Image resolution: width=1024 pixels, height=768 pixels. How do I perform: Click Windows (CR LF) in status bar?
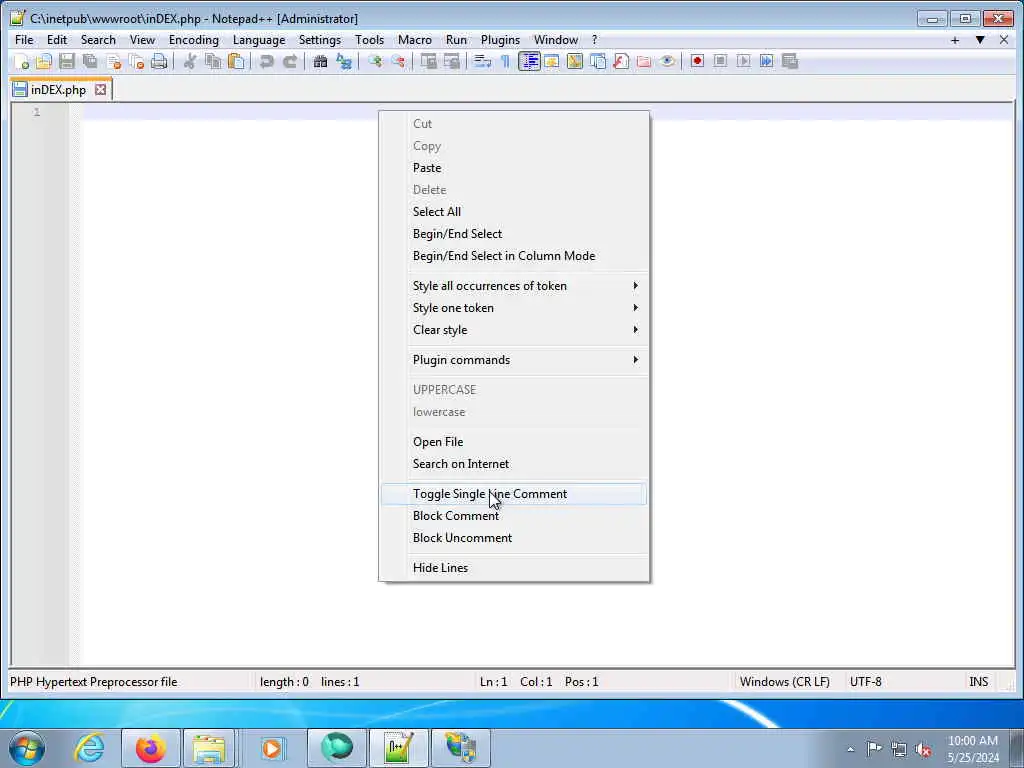[784, 682]
